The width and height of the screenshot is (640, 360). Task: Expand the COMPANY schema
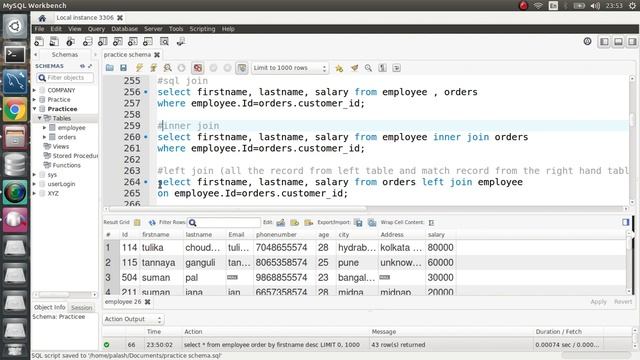(35, 90)
